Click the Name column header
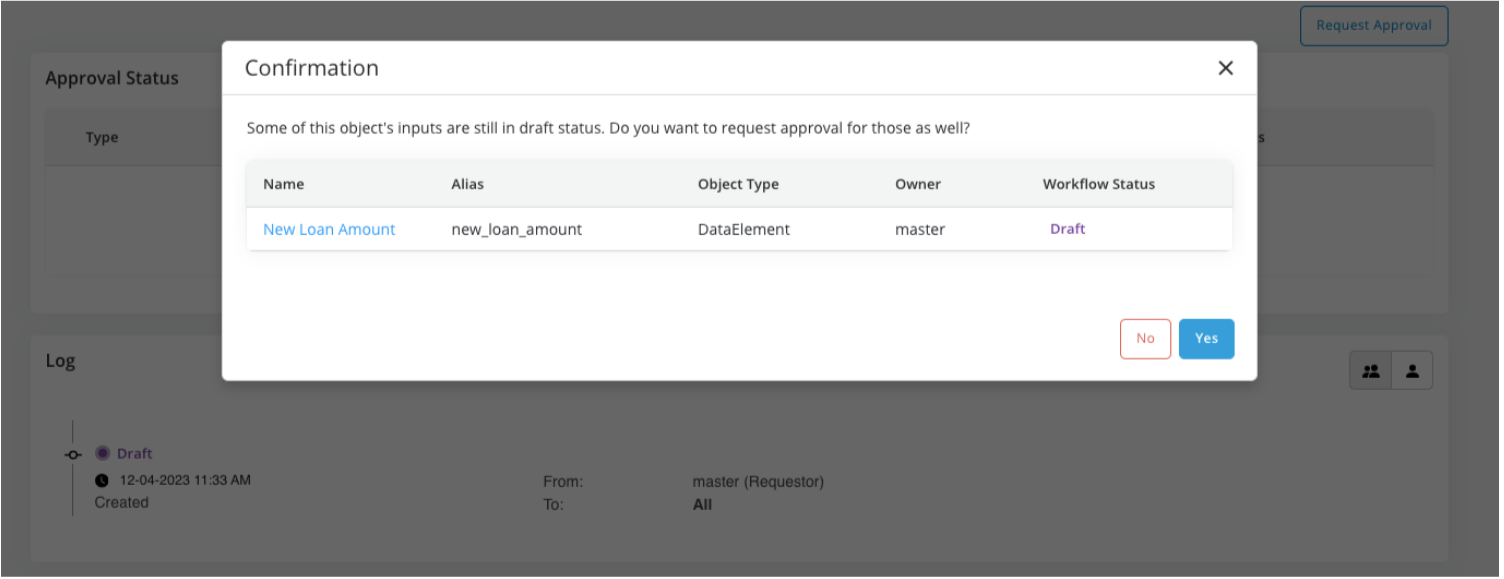1504x579 pixels. pos(283,184)
